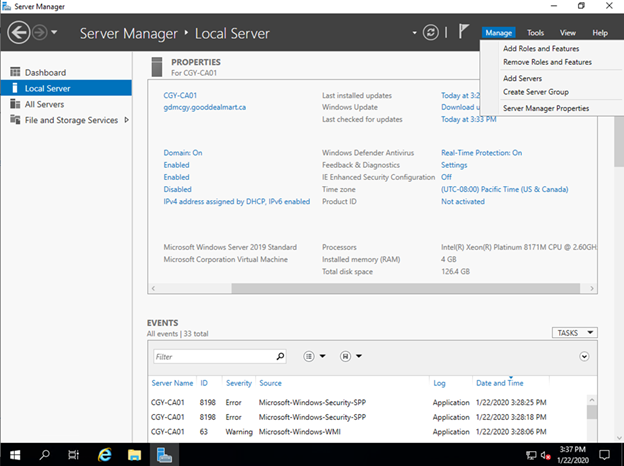Click the Pacific Time zone link
Viewport: 624px width, 466px height.
[505, 189]
